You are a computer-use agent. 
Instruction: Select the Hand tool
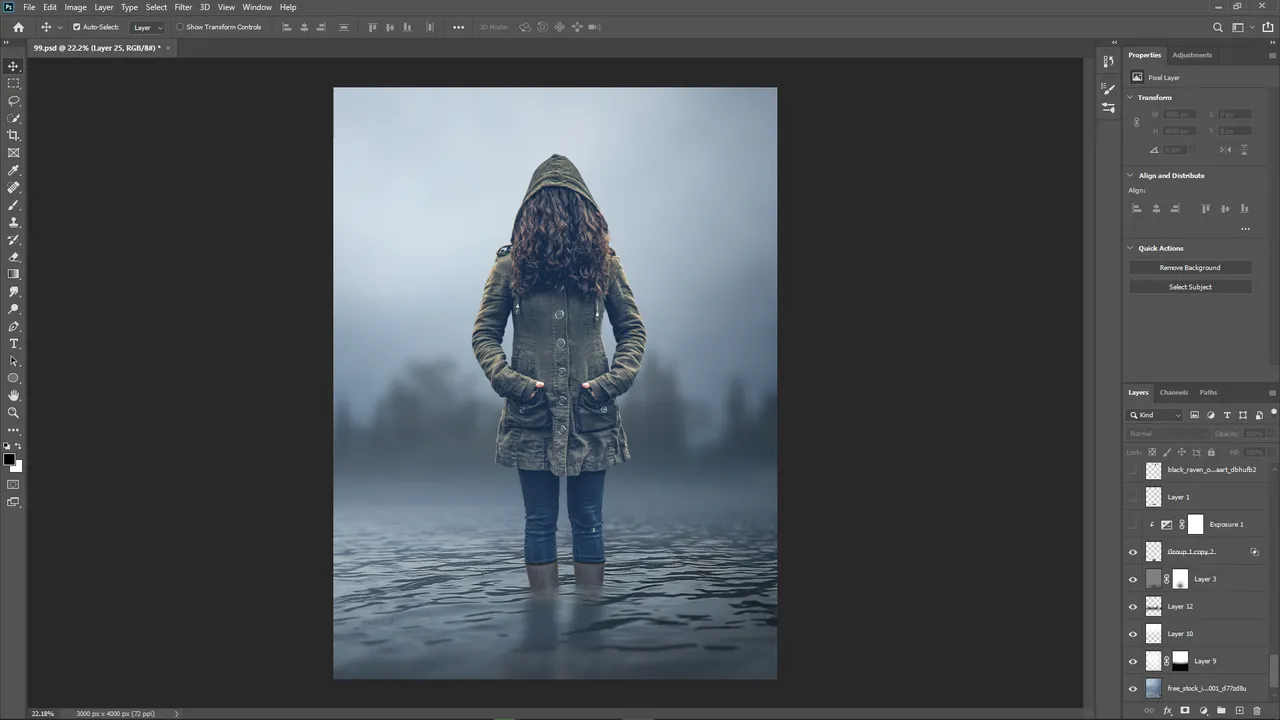[13, 395]
